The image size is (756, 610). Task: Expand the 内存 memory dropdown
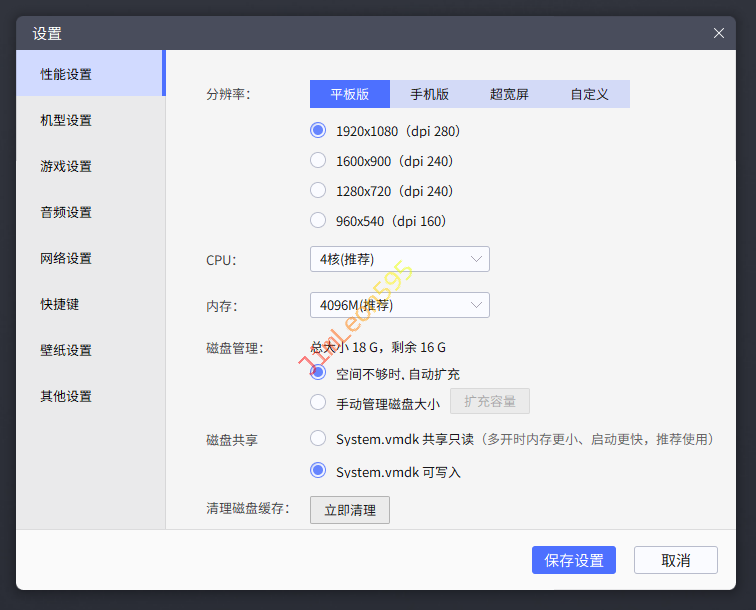[x=399, y=305]
